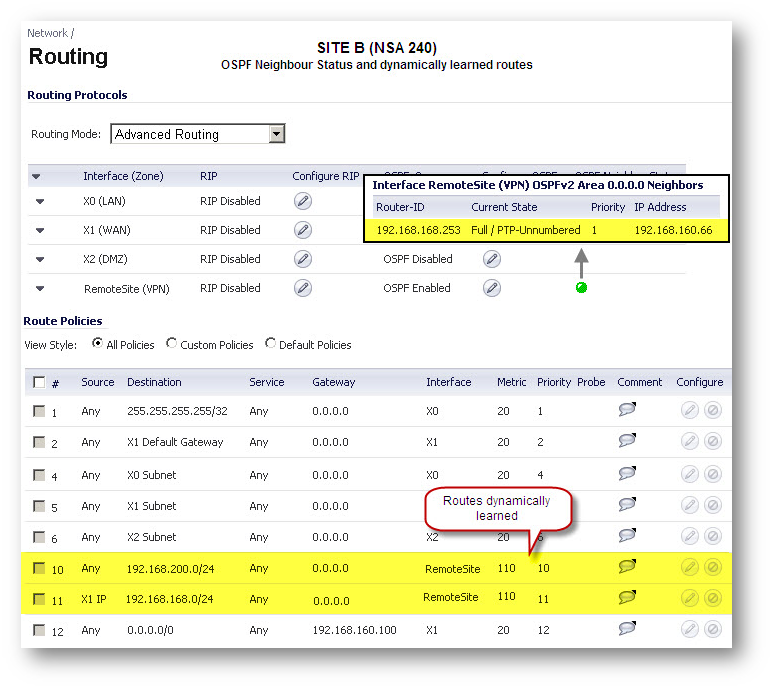Screen dimensions: 774x690
Task: Click Configure RIP pencil icon for X0 (LAN)
Action: [303, 201]
